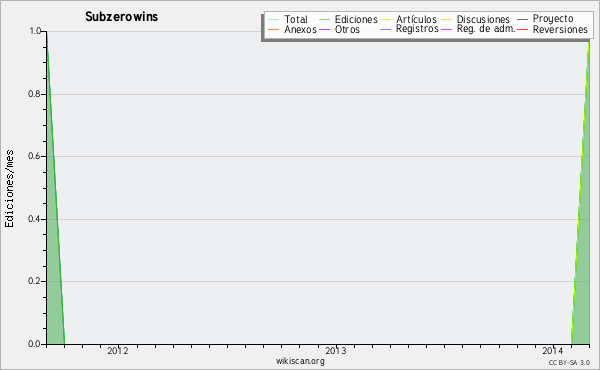Image resolution: width=600 pixels, height=370 pixels.
Task: Click the 0.8 y-axis tick label
Action: [x=35, y=94]
